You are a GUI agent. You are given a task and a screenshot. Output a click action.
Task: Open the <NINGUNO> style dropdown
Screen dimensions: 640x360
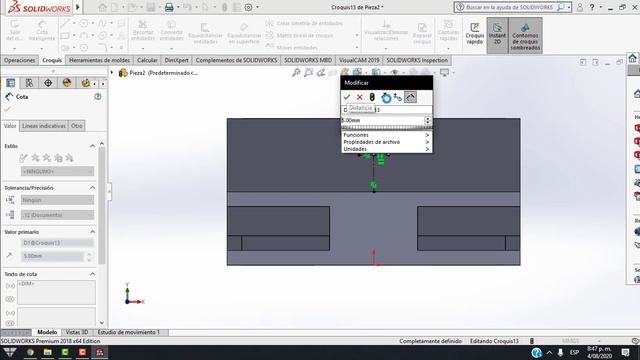(x=57, y=171)
